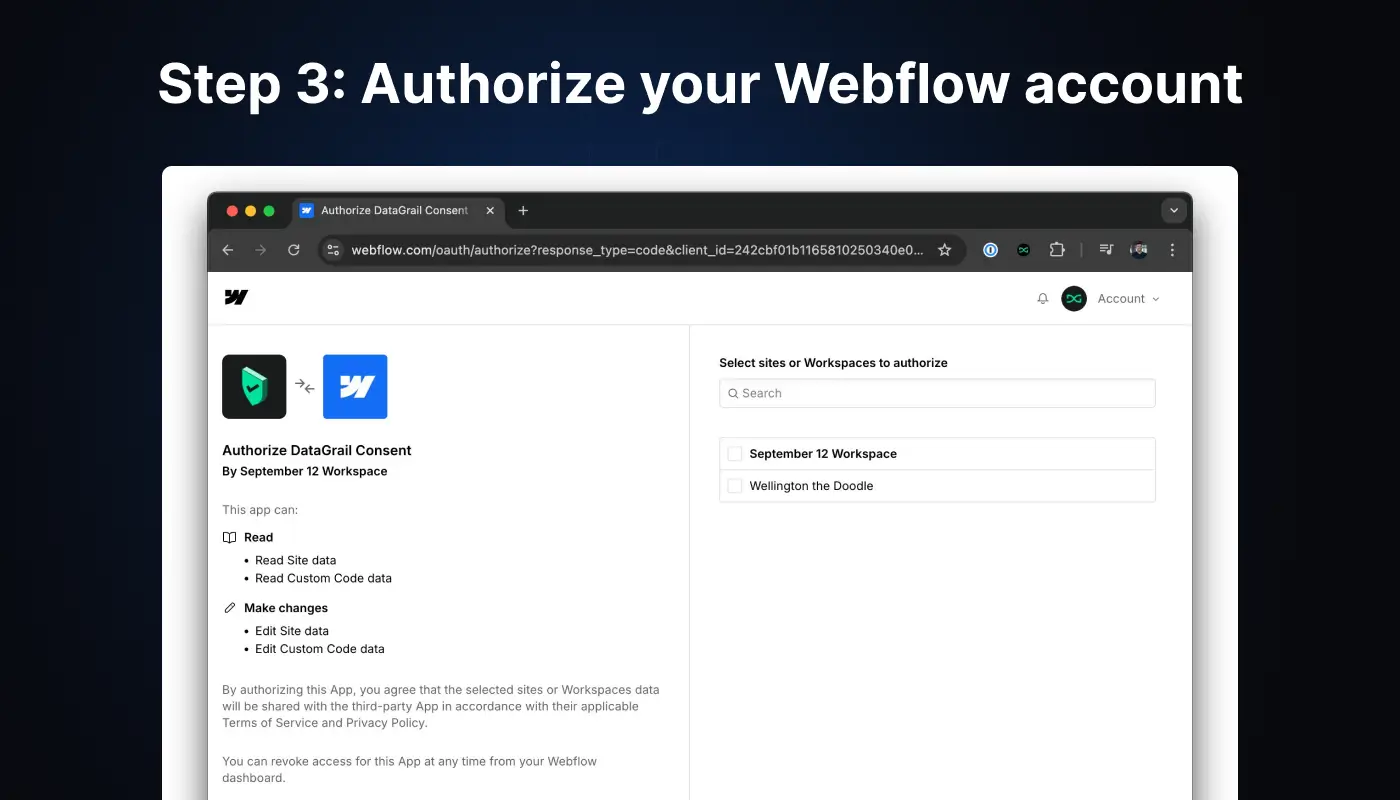
Task: Click the Search sites input field
Action: tap(937, 393)
